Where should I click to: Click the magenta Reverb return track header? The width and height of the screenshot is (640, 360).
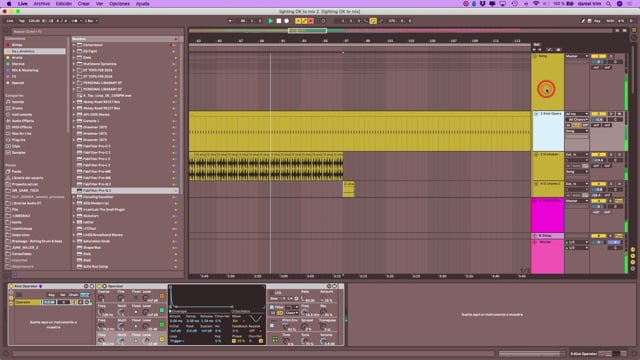pos(548,215)
